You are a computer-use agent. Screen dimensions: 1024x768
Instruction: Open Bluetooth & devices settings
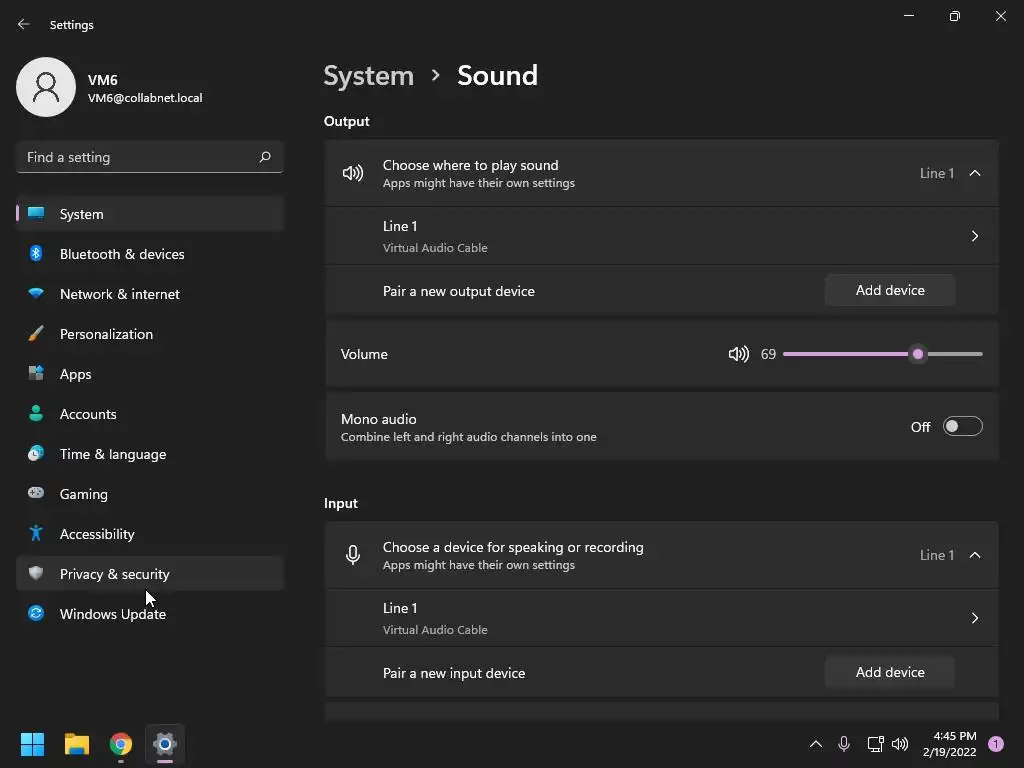click(122, 254)
